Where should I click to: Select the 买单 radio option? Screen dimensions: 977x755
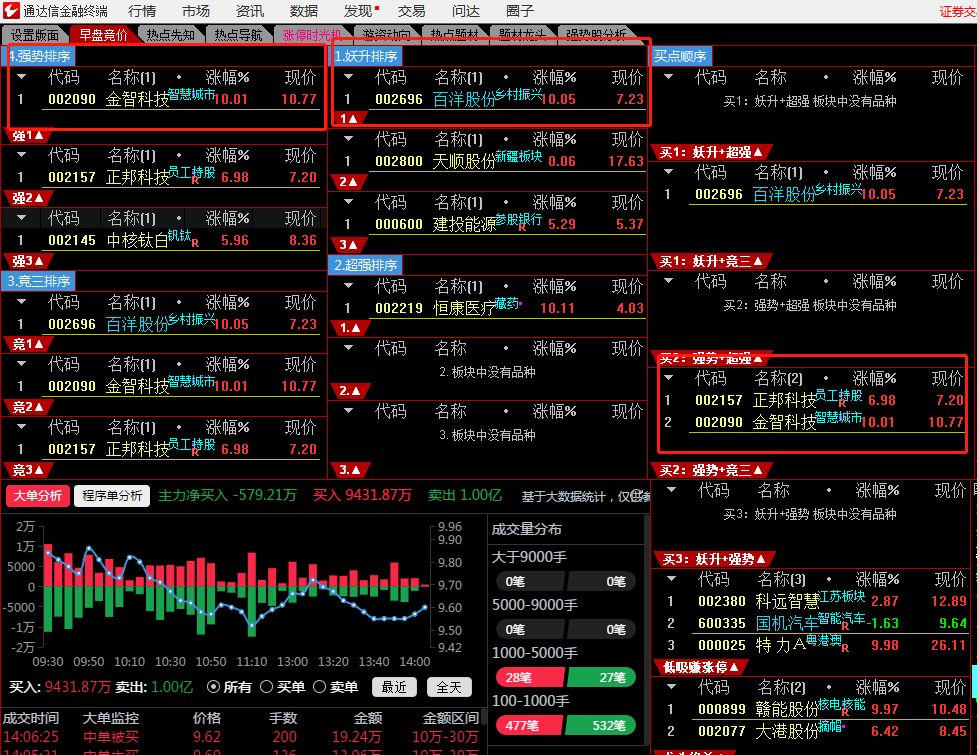tap(266, 687)
